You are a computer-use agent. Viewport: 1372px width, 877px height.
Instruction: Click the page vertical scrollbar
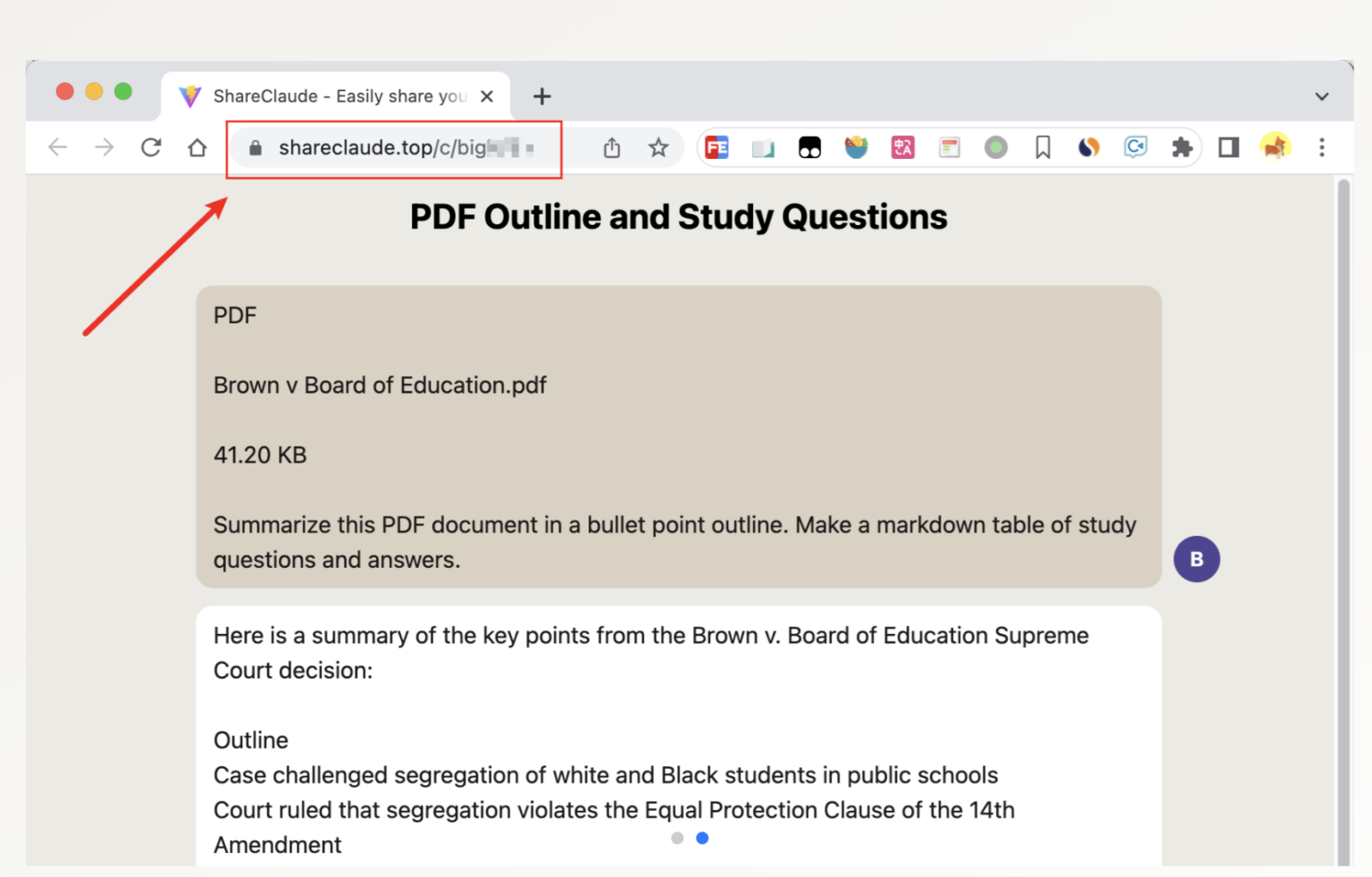pyautogui.click(x=1343, y=518)
